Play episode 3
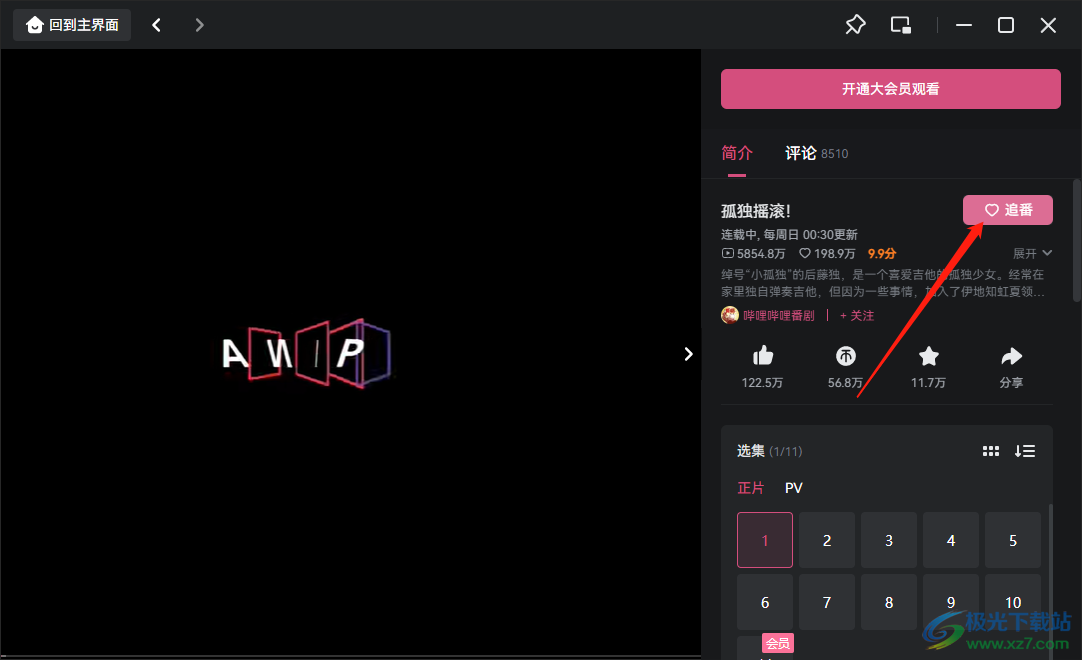The image size is (1082, 660). pyautogui.click(x=889, y=540)
